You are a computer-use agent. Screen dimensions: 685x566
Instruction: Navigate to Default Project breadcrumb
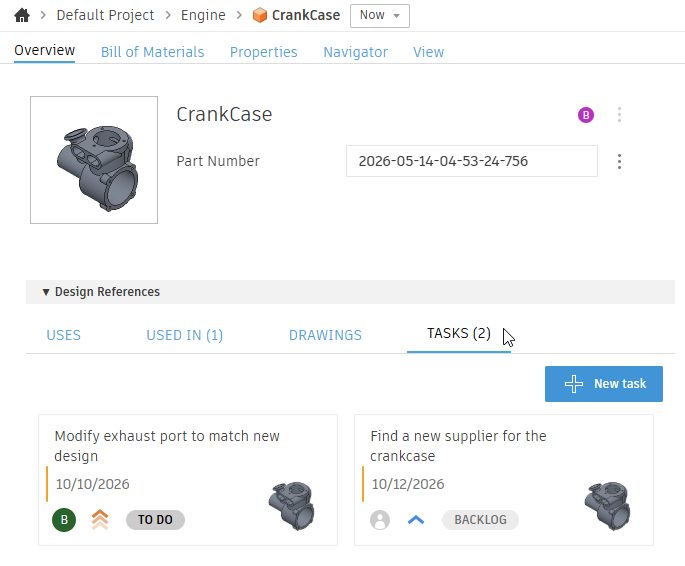click(x=105, y=15)
